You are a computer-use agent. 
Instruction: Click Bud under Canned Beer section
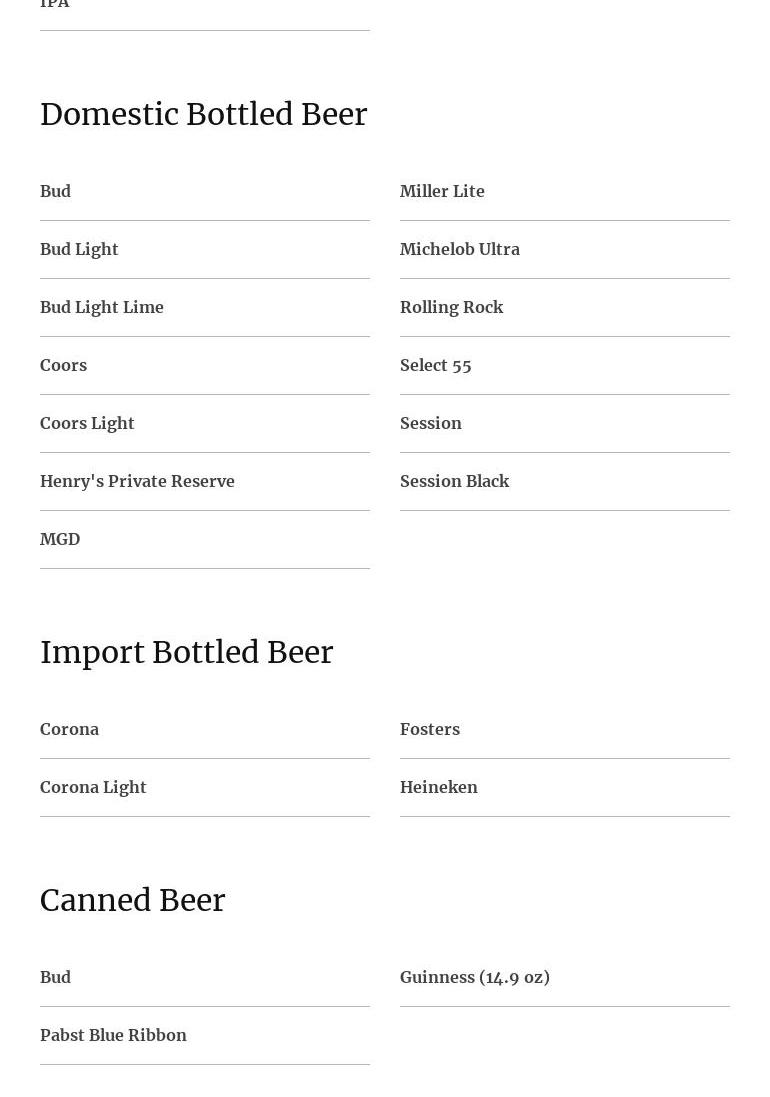[x=55, y=977]
